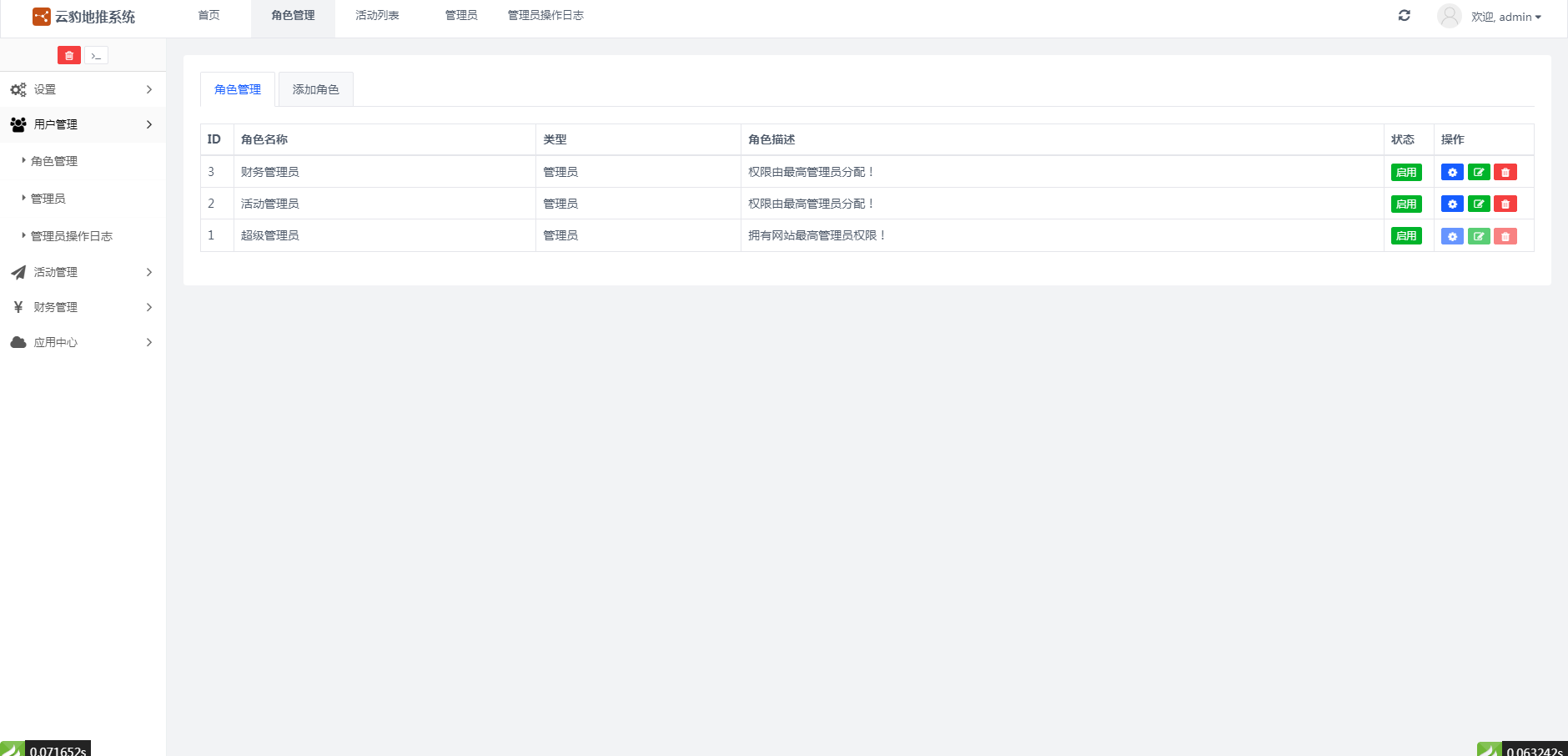
Task: Switch to 管理员操作日志 top tab
Action: click(x=545, y=15)
